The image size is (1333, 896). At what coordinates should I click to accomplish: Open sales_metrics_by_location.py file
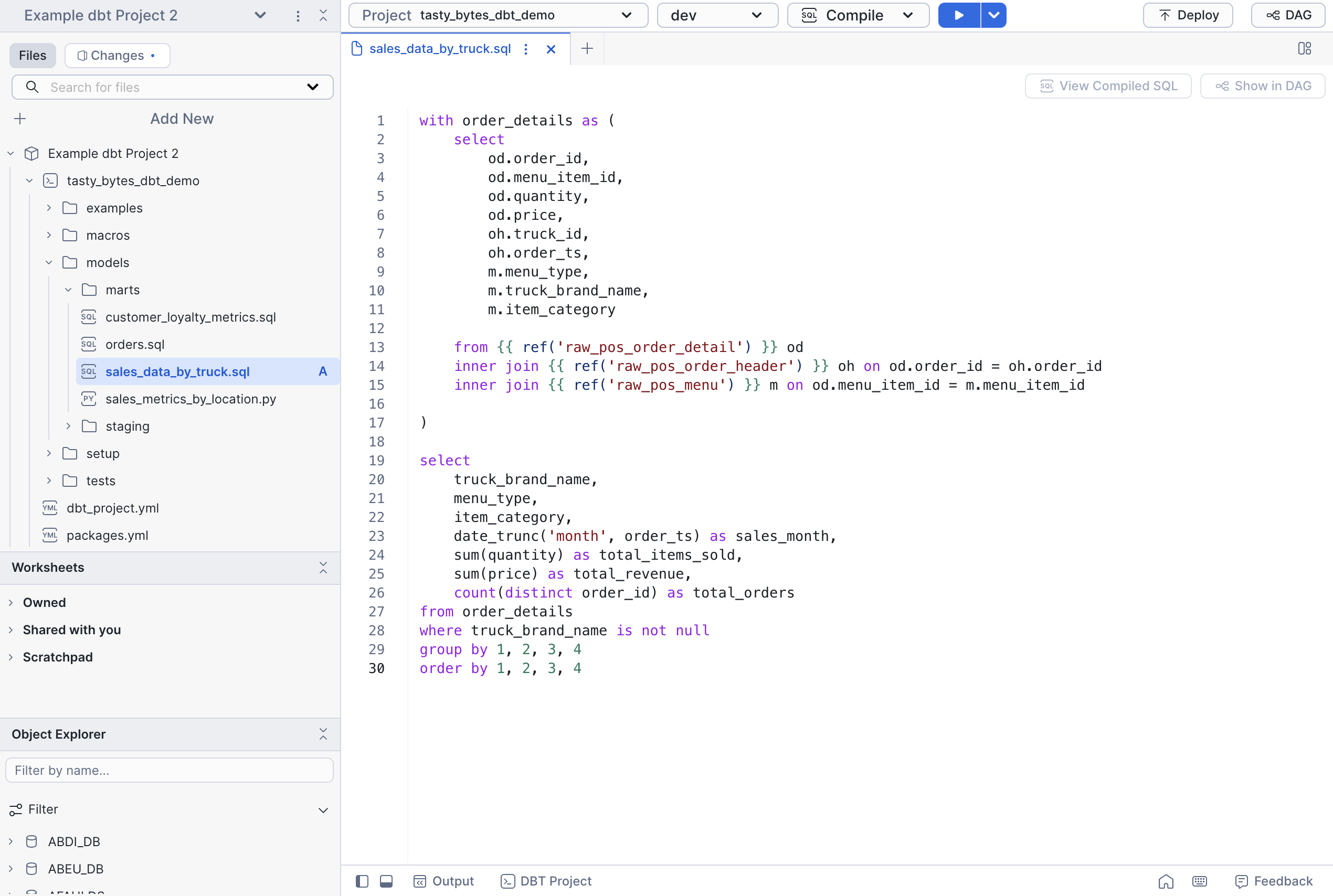(191, 399)
